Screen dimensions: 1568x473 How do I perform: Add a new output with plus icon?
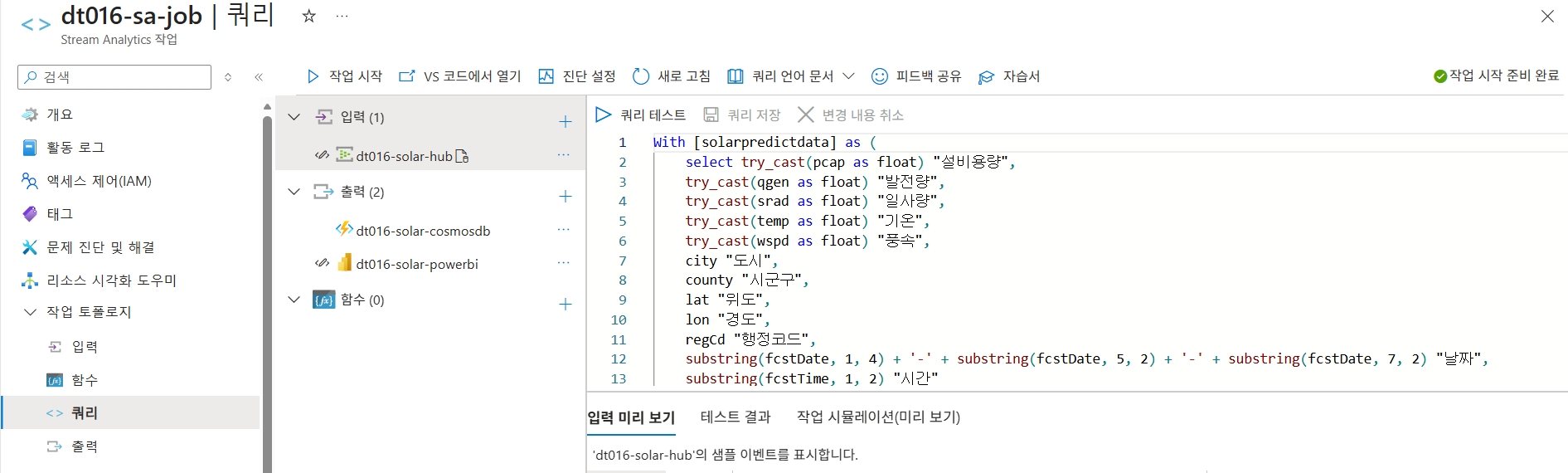(566, 197)
